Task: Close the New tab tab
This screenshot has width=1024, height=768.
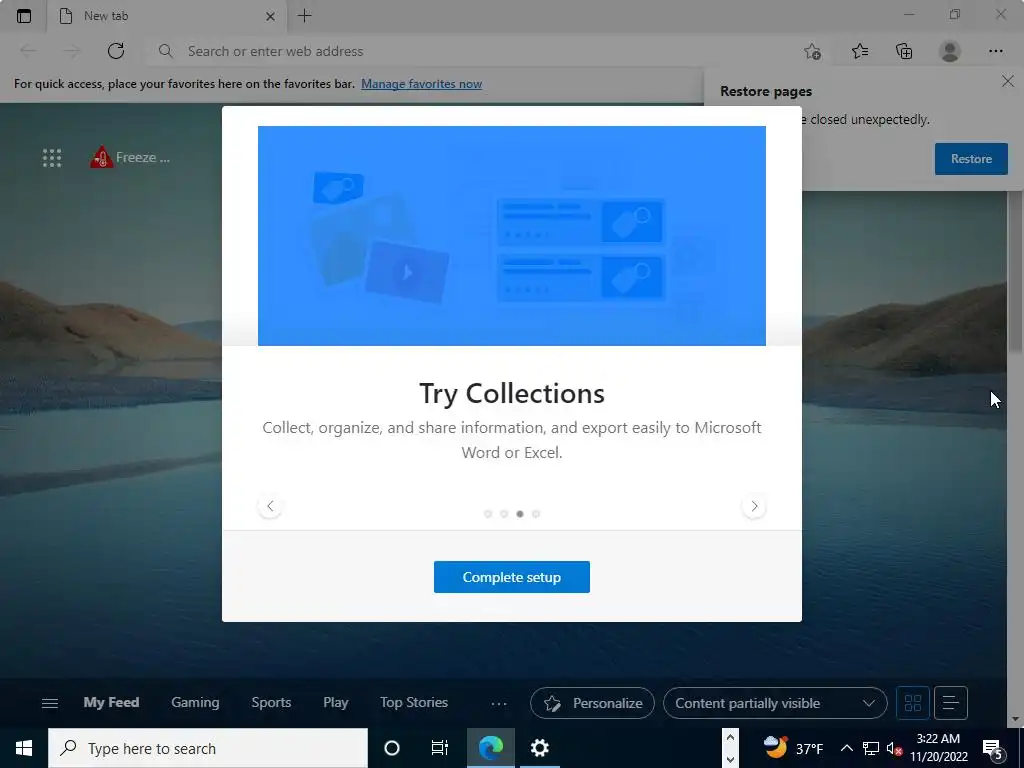Action: [270, 16]
